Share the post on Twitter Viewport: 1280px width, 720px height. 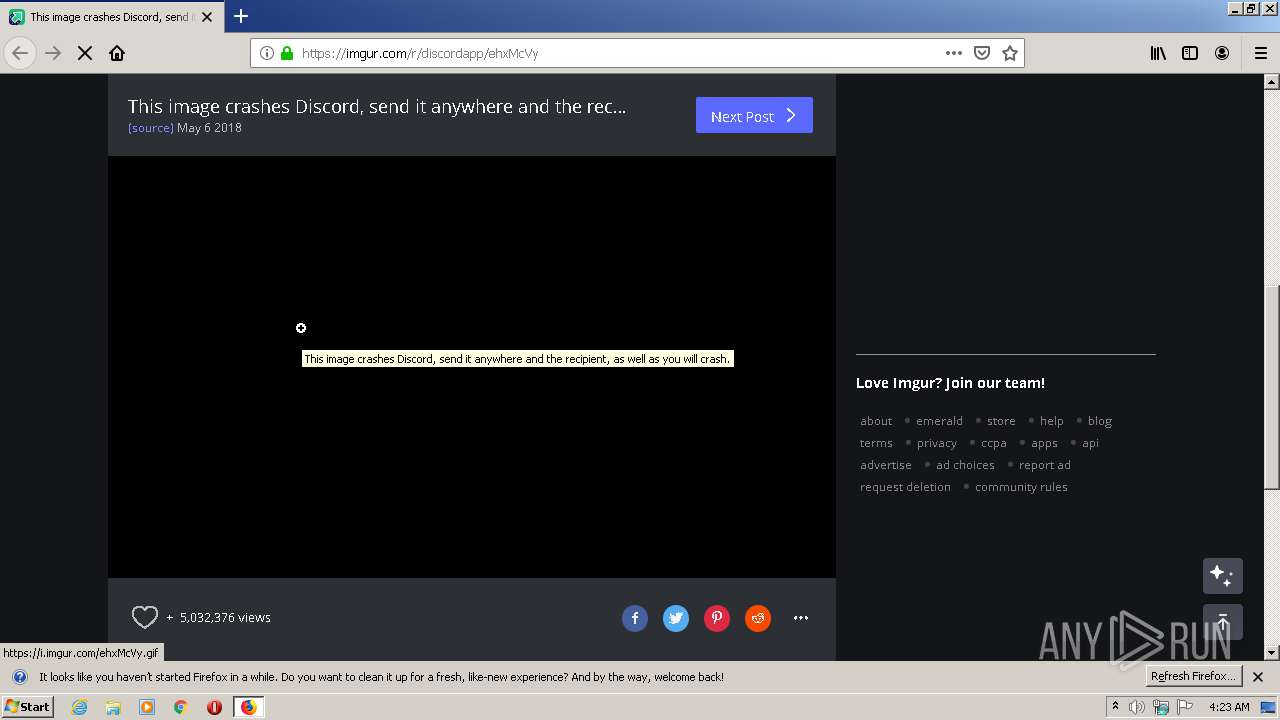tap(676, 618)
